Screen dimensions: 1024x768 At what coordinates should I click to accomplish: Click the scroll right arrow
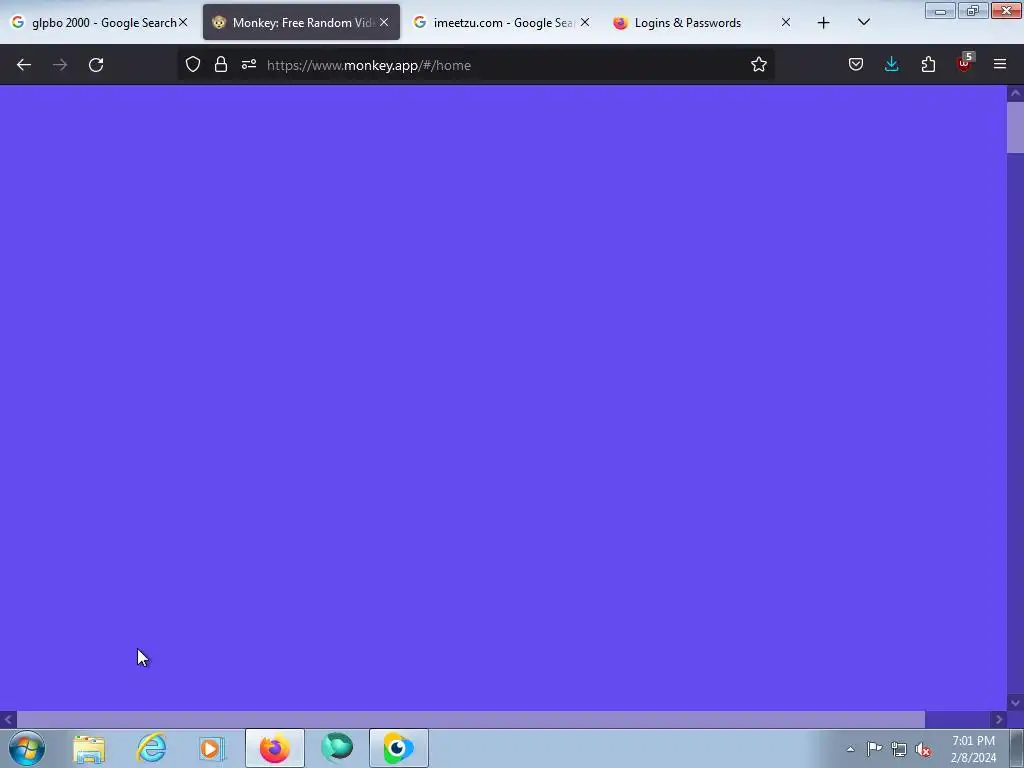pos(999,720)
